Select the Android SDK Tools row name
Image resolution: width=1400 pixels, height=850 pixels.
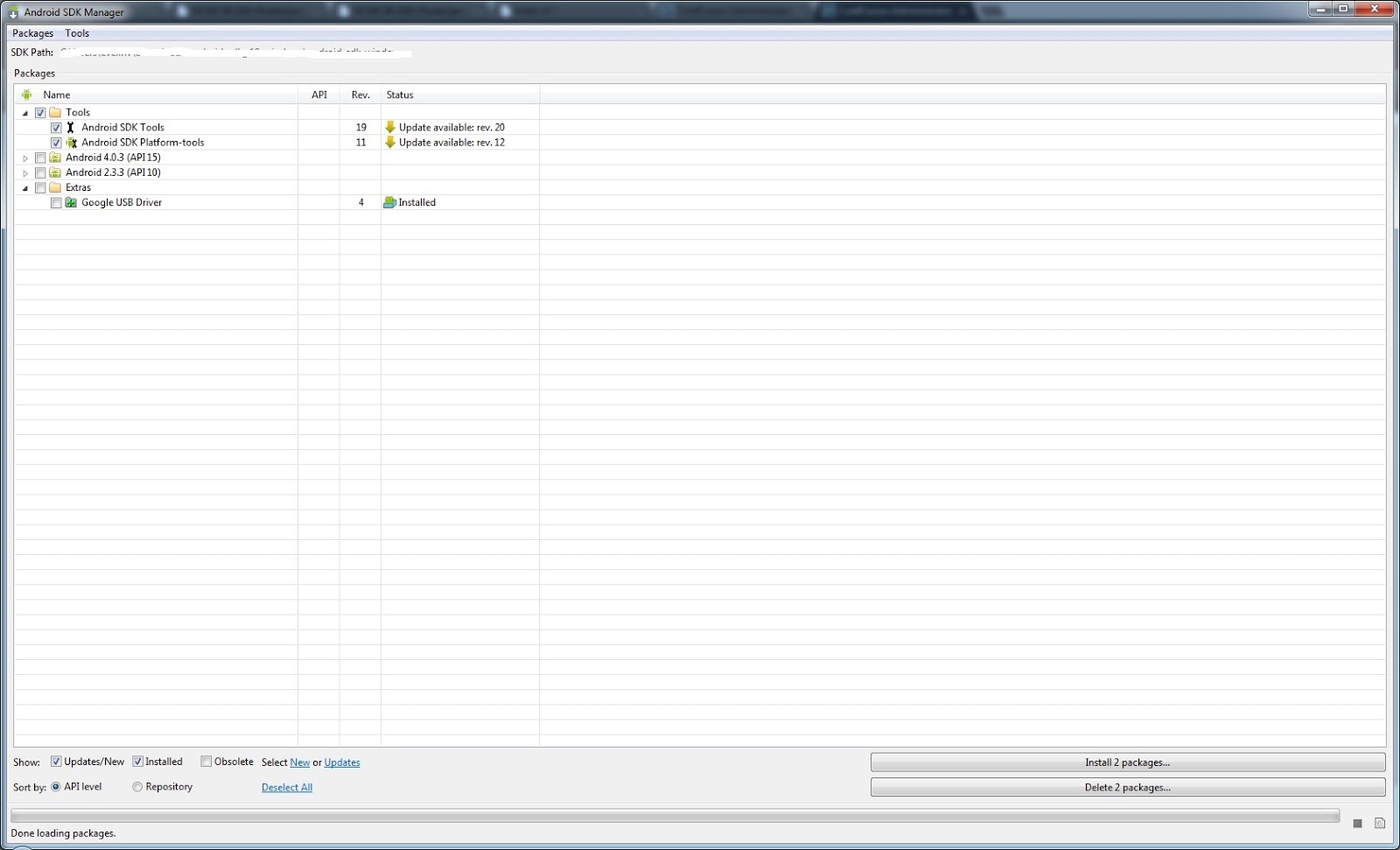(x=122, y=127)
